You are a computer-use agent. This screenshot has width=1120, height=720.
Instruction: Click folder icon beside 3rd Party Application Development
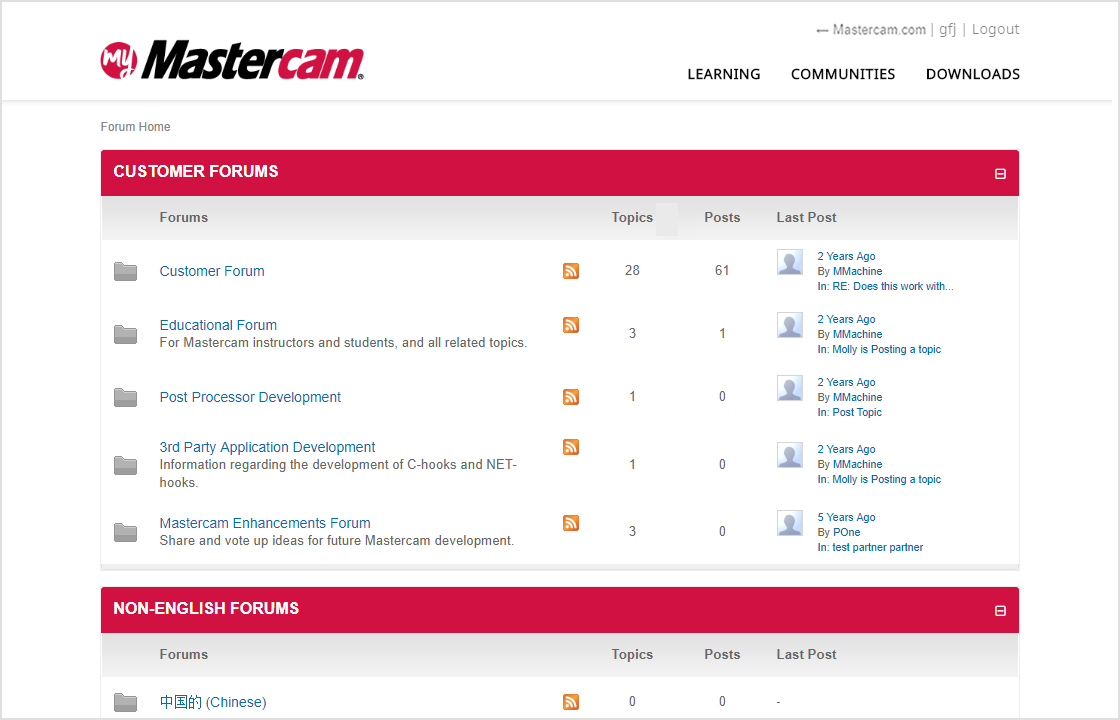pyautogui.click(x=126, y=465)
